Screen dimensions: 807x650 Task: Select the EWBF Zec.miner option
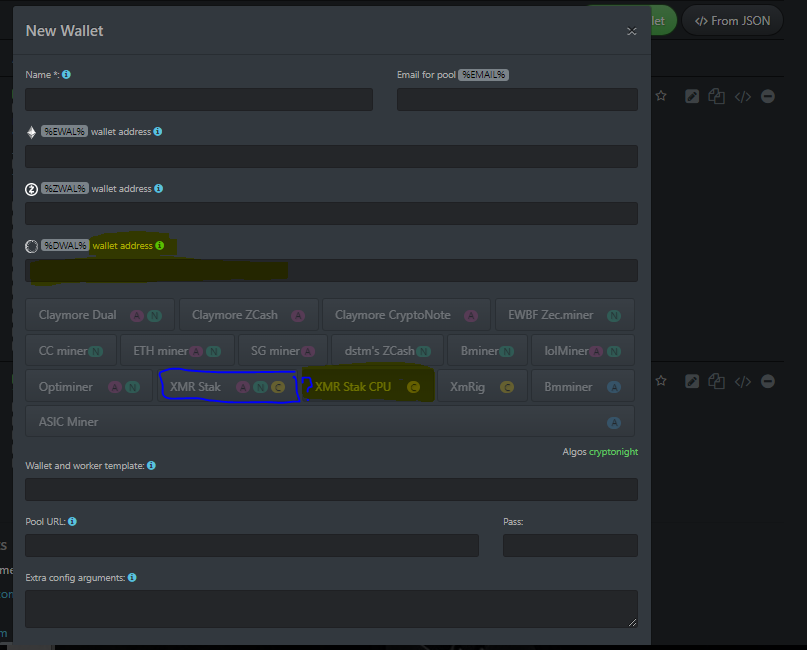click(x=564, y=315)
